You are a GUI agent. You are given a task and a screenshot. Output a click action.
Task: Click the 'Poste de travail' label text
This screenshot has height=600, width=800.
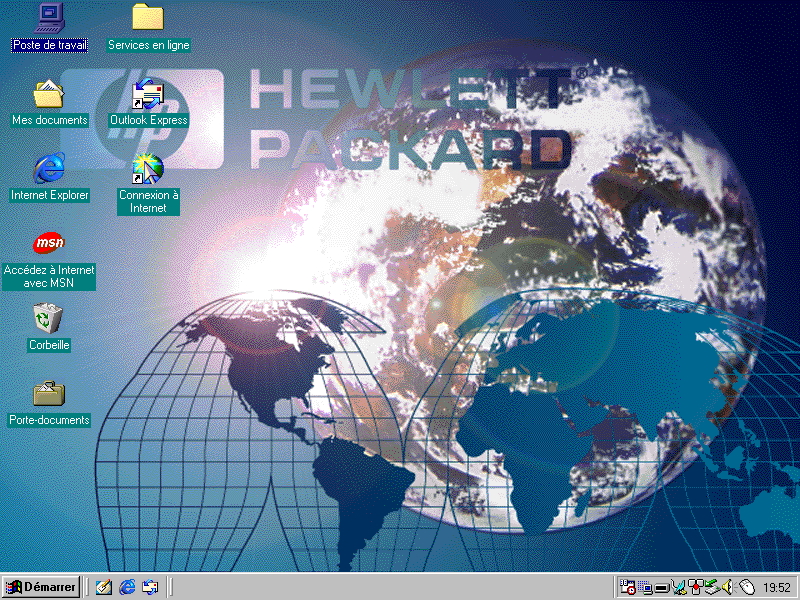(49, 45)
